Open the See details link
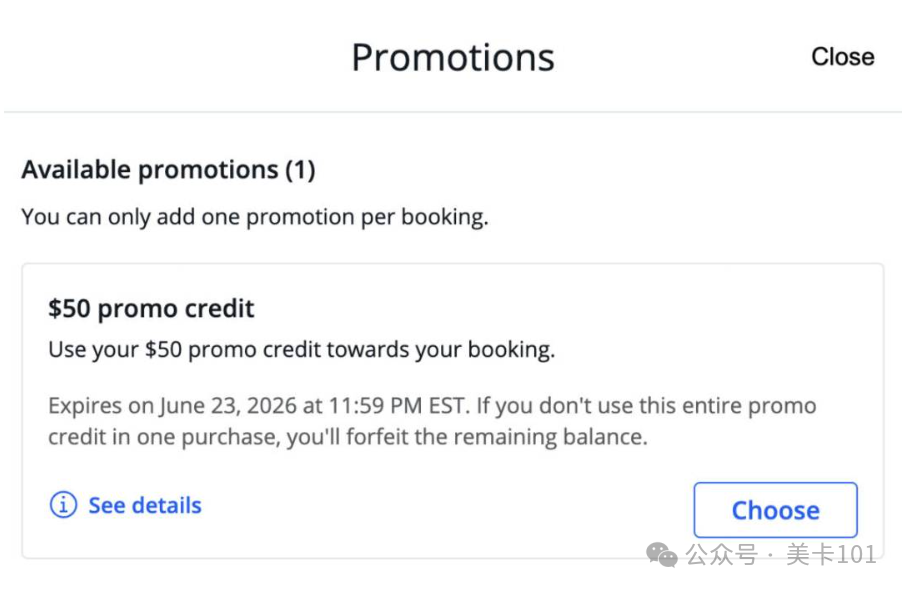The height and width of the screenshot is (590, 905). point(145,506)
